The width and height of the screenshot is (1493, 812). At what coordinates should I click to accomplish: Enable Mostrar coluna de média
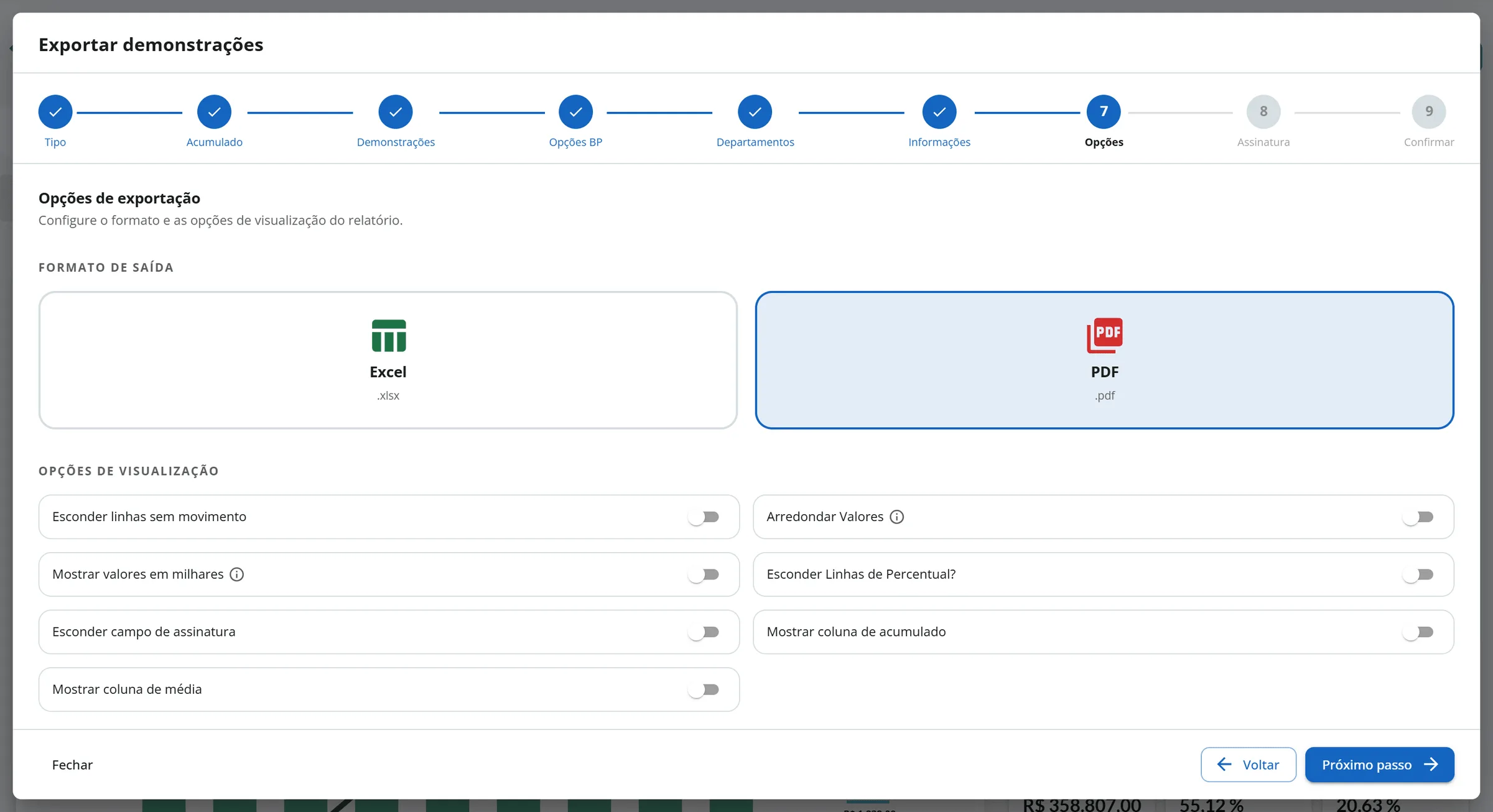(704, 690)
